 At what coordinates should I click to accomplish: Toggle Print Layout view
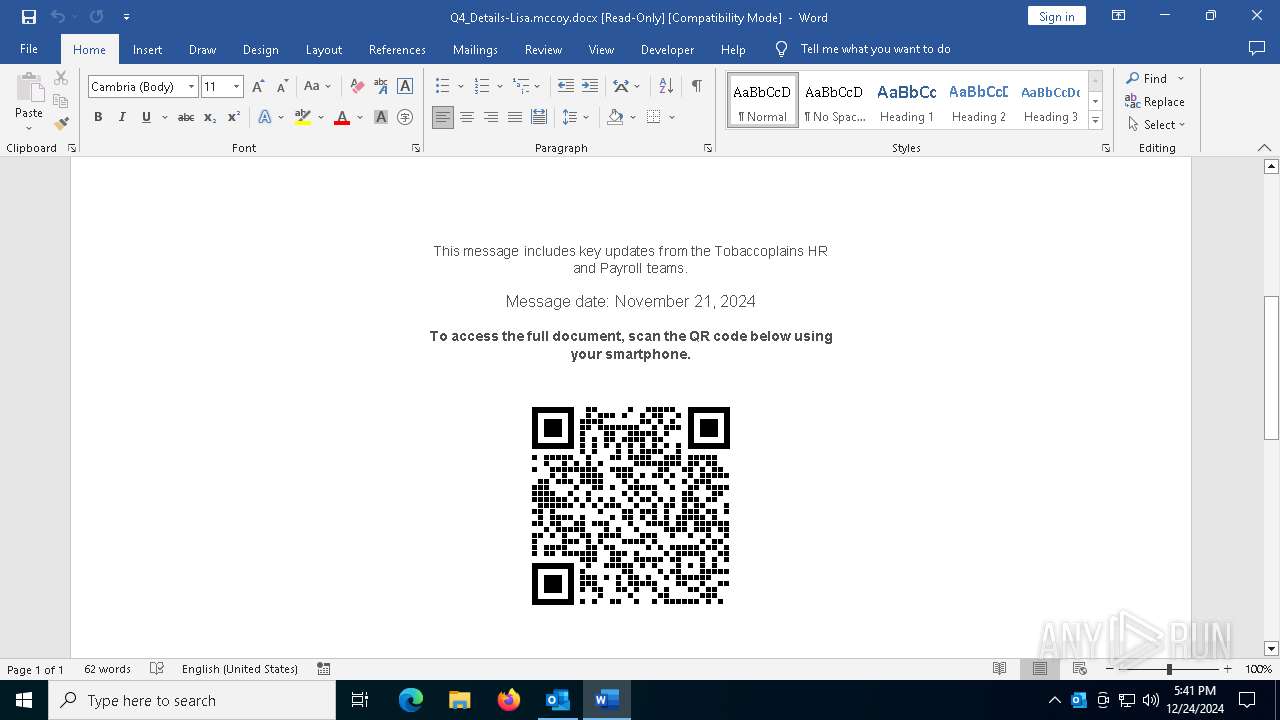[1039, 669]
